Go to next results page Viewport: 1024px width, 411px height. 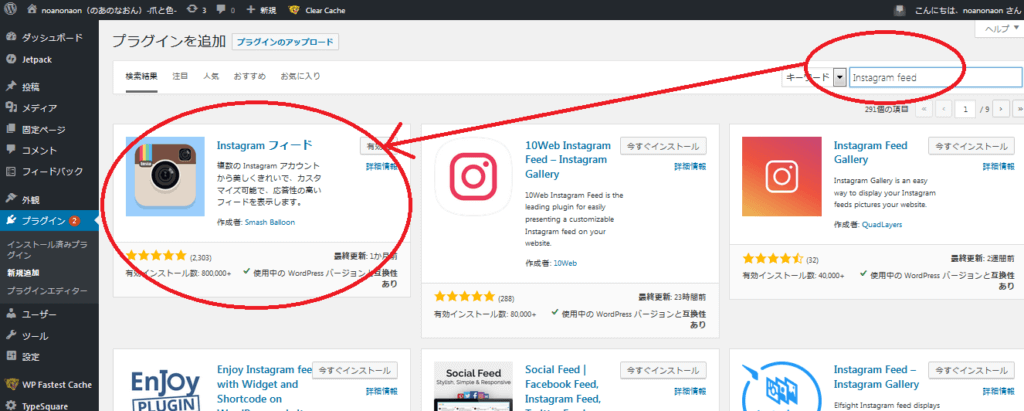pyautogui.click(x=1002, y=108)
